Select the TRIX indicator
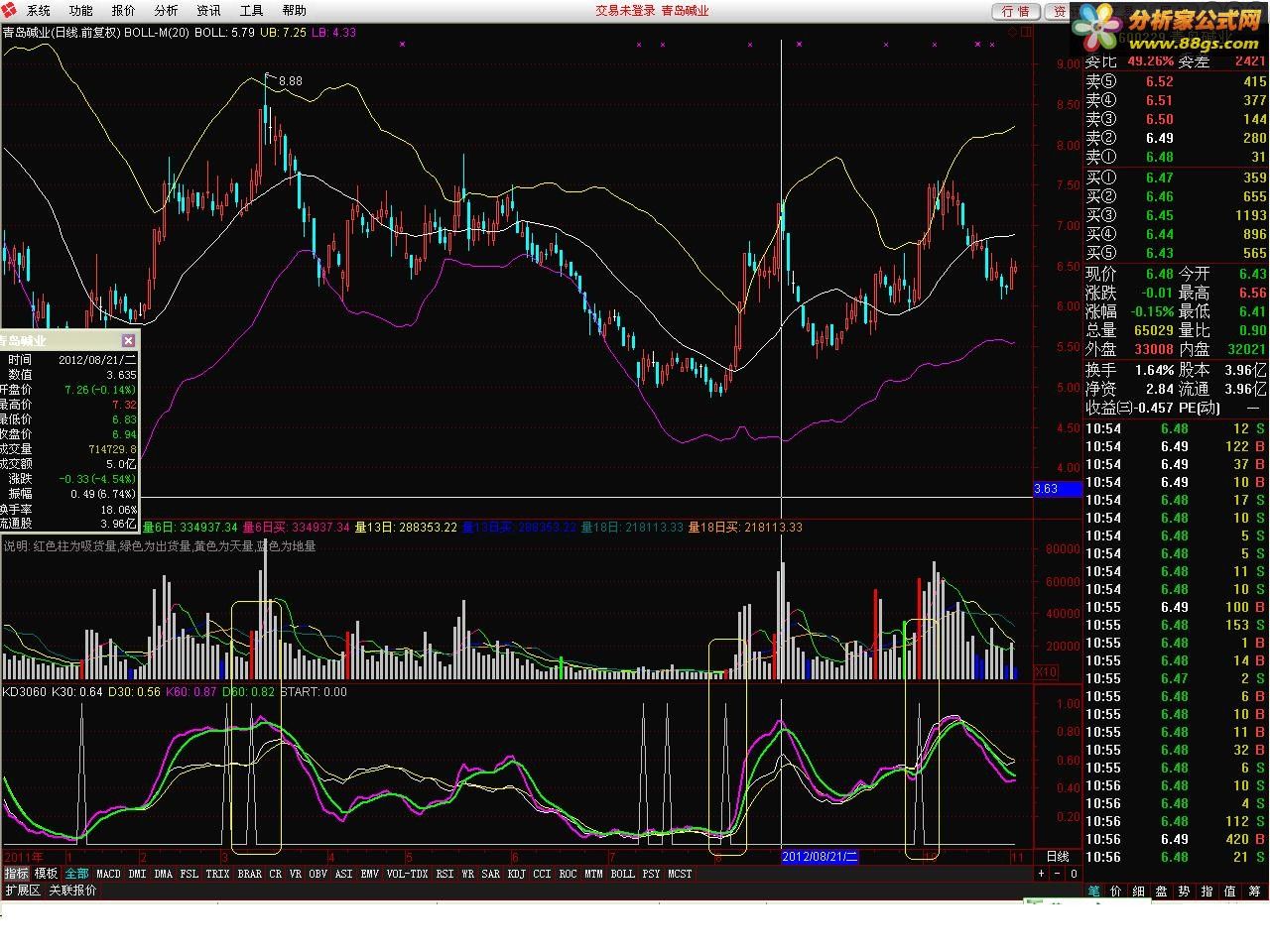Image resolution: width=1270 pixels, height=952 pixels. [218, 874]
